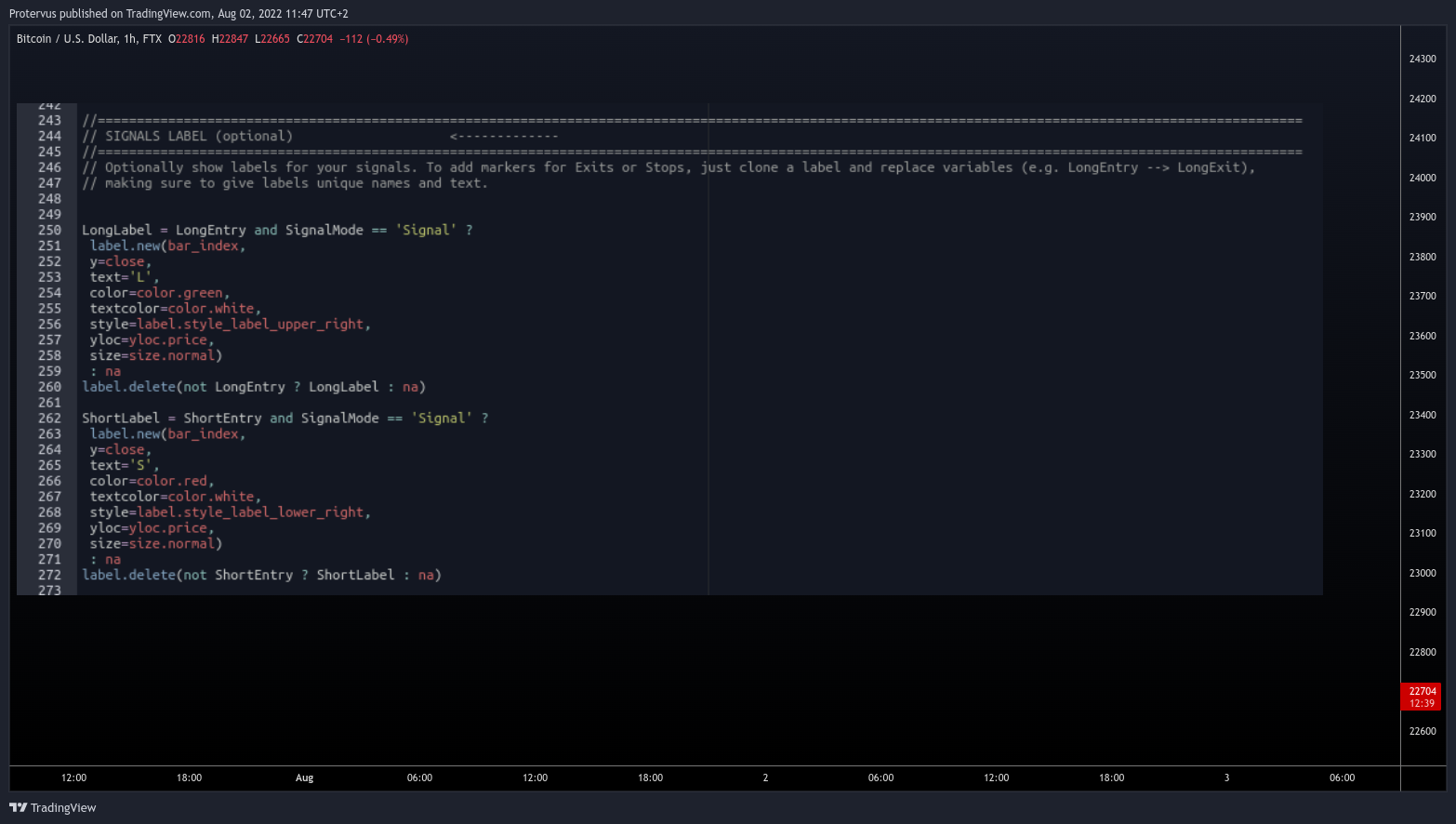Click the TradingView logo at bottom left
The image size is (1456, 824).
coord(53,807)
